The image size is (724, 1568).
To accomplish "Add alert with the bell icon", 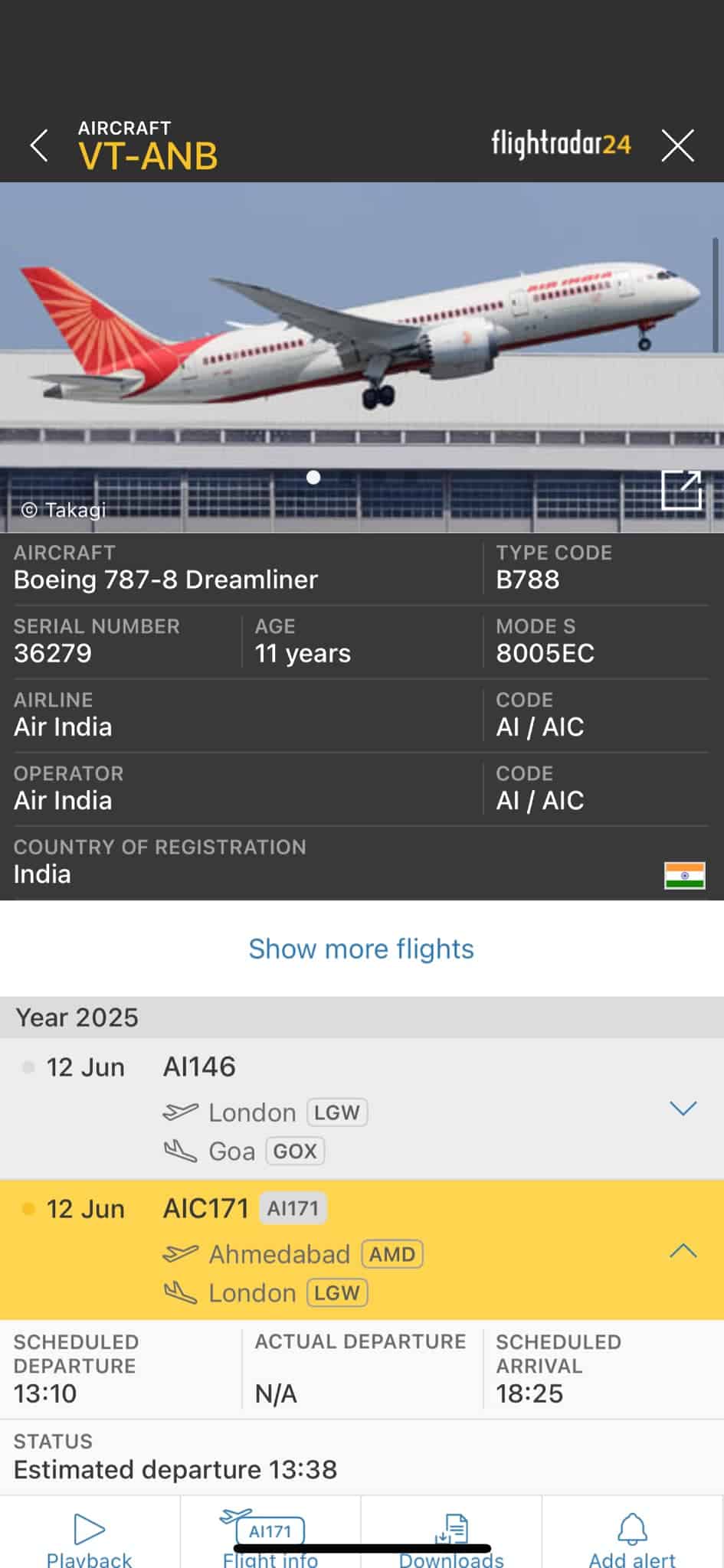I will point(632,1539).
